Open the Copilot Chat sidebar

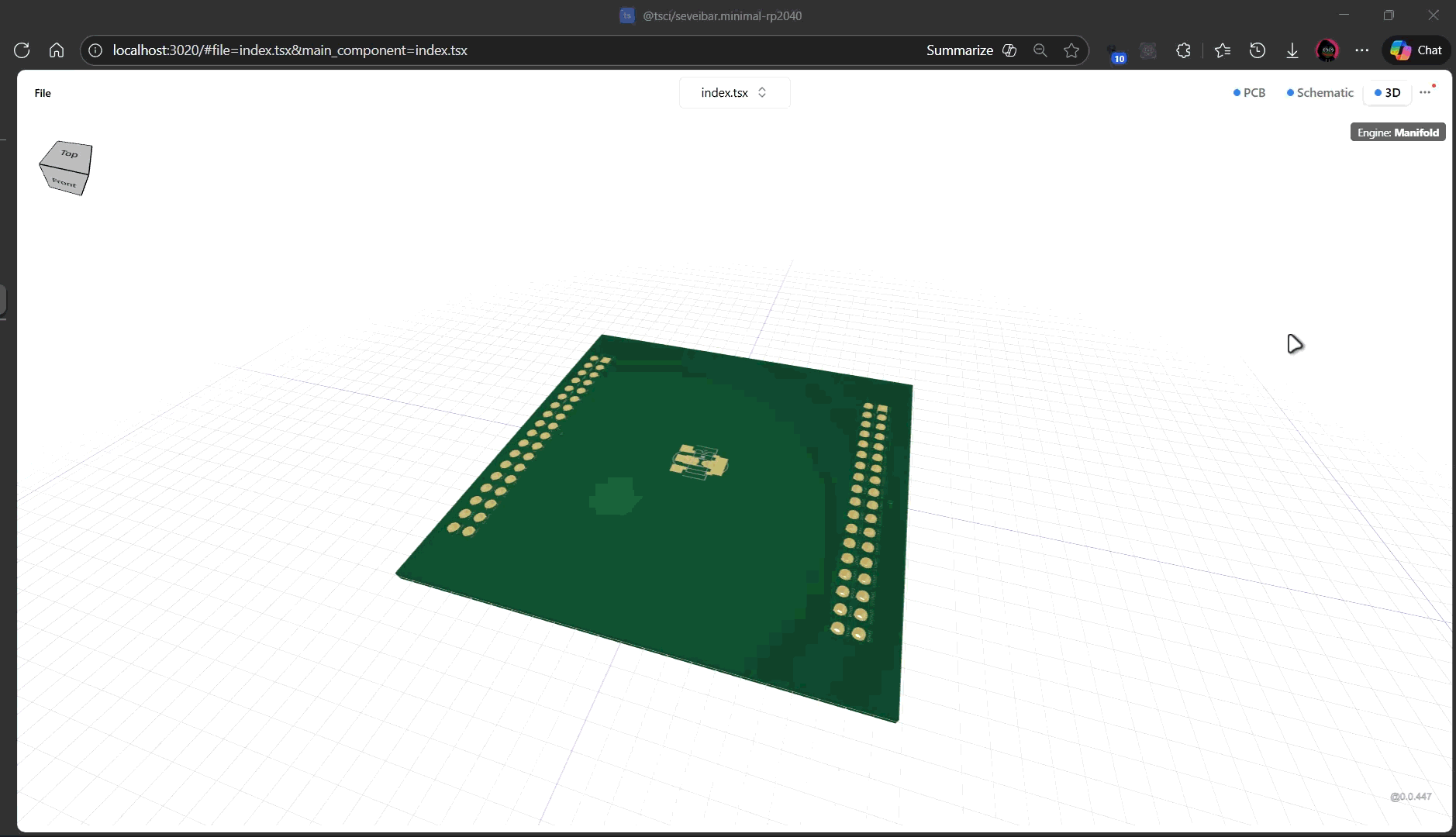click(x=1416, y=50)
